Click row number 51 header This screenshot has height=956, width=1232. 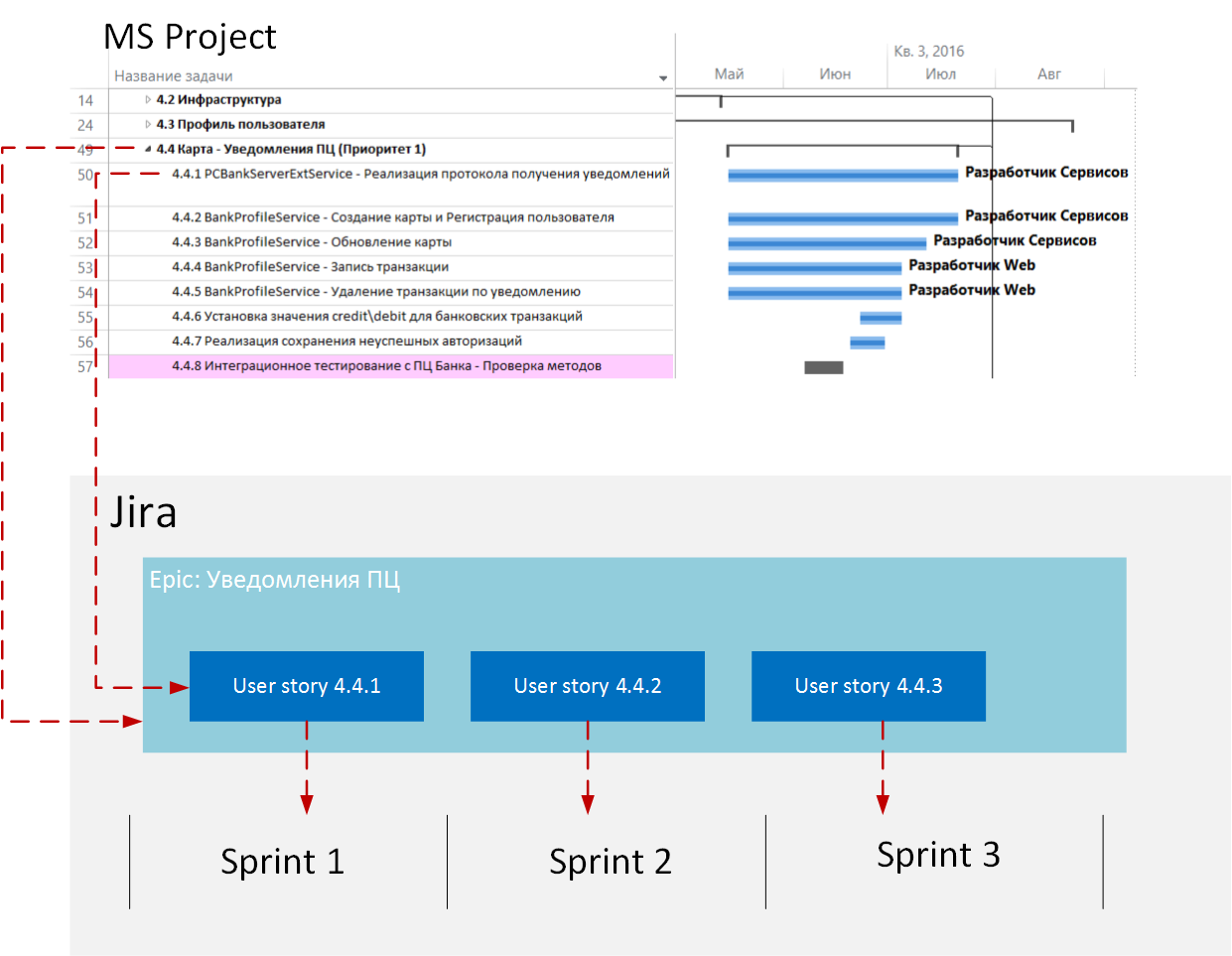point(85,218)
